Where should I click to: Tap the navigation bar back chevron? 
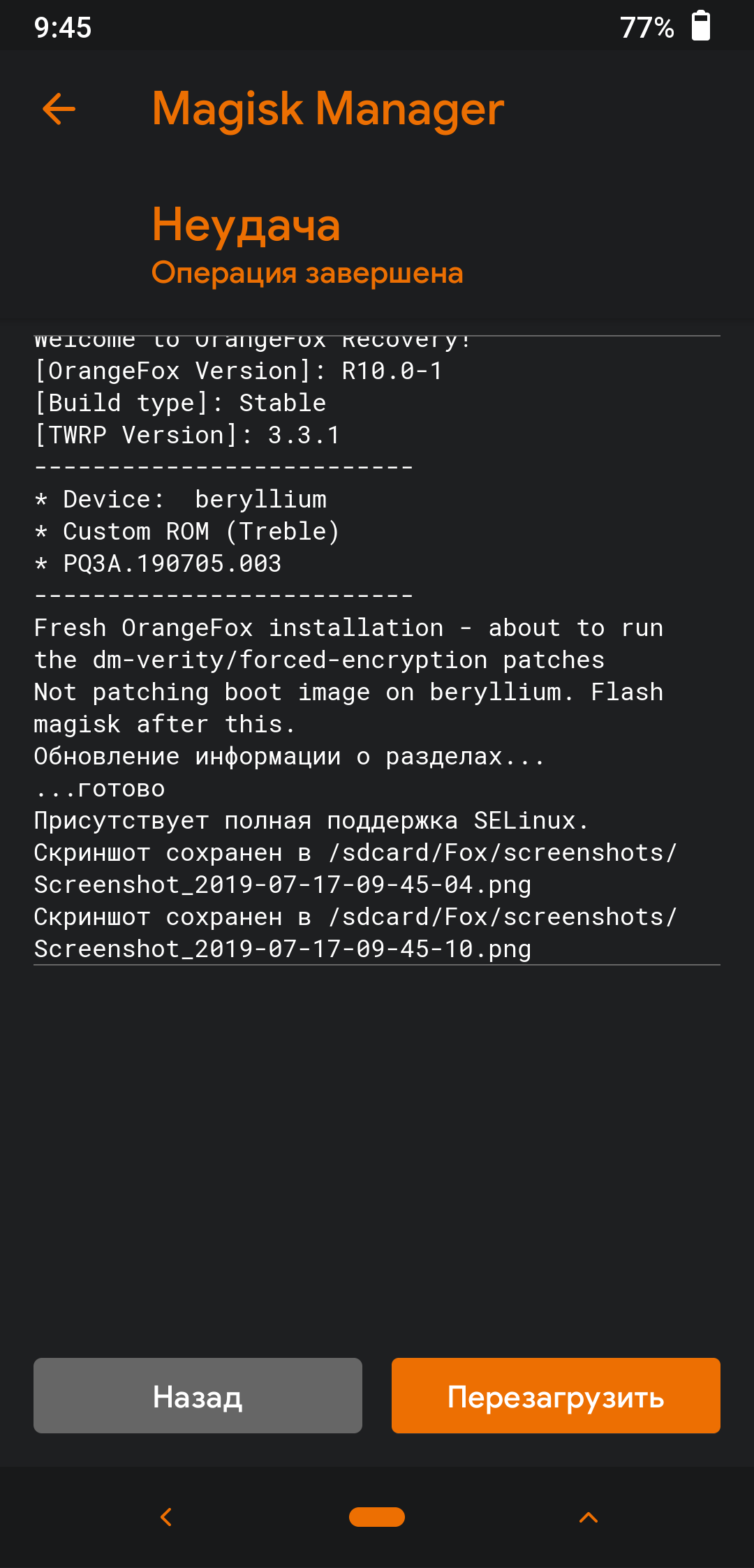coord(166,1517)
